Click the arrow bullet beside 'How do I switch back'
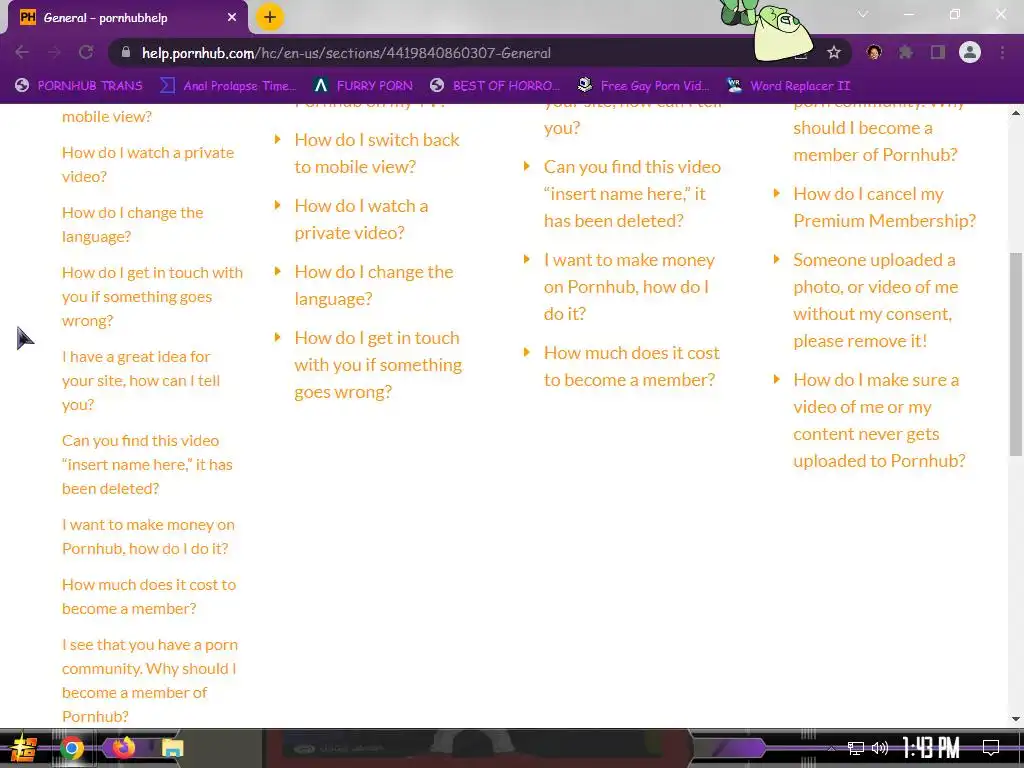The height and width of the screenshot is (768, 1024). [278, 139]
